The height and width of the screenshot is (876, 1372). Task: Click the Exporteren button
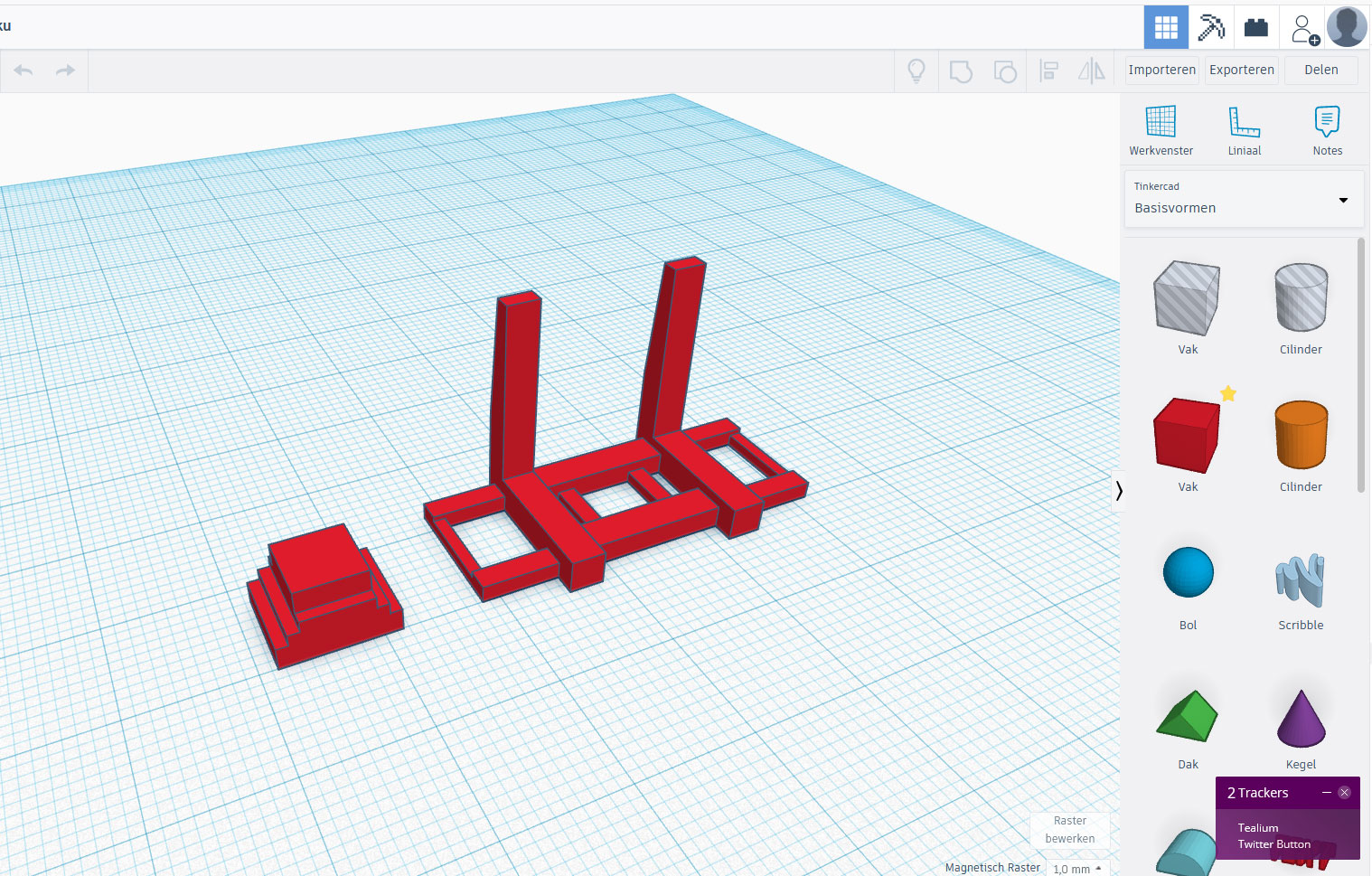(x=1242, y=70)
